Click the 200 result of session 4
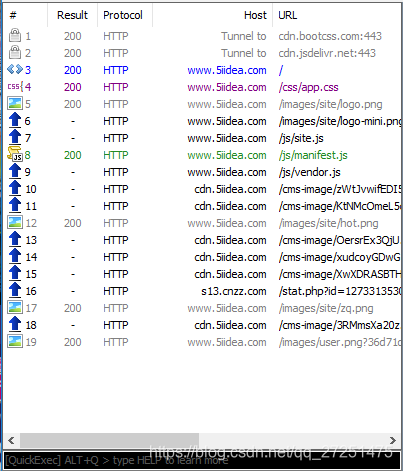The image size is (403, 471). click(x=73, y=87)
